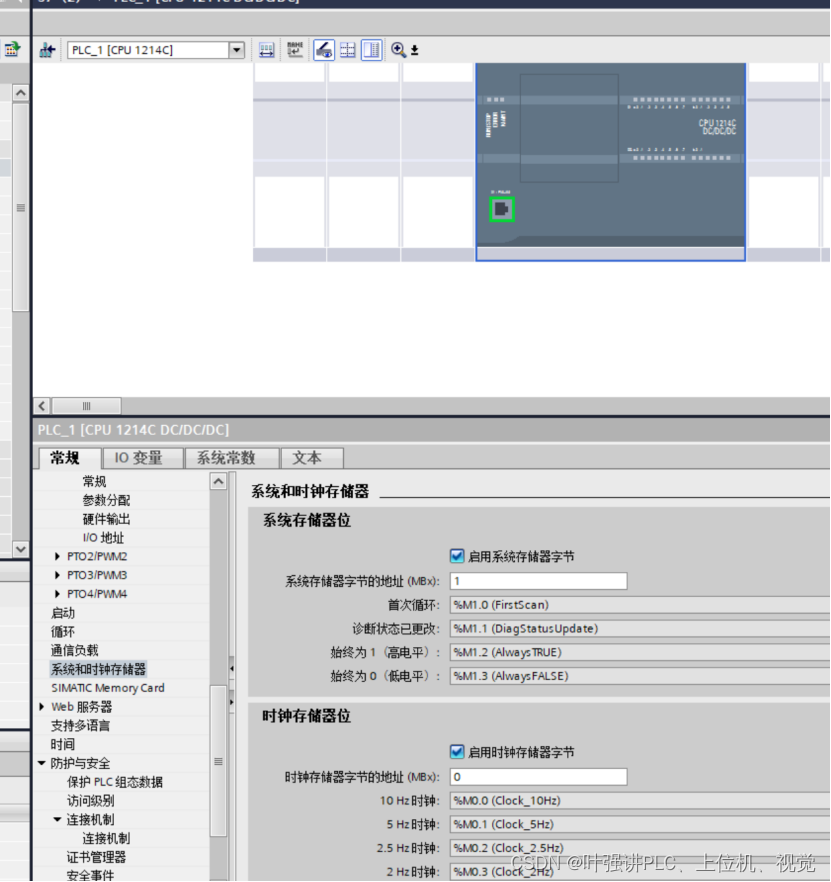This screenshot has width=831, height=882.
Task: Select 启动 in the properties tree
Action: point(63,613)
